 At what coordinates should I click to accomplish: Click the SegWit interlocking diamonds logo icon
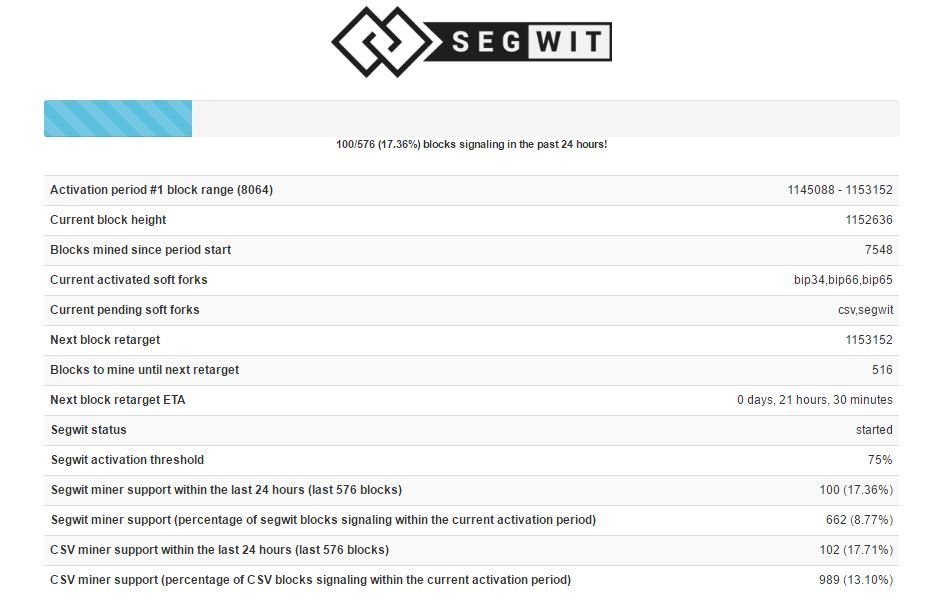click(382, 42)
